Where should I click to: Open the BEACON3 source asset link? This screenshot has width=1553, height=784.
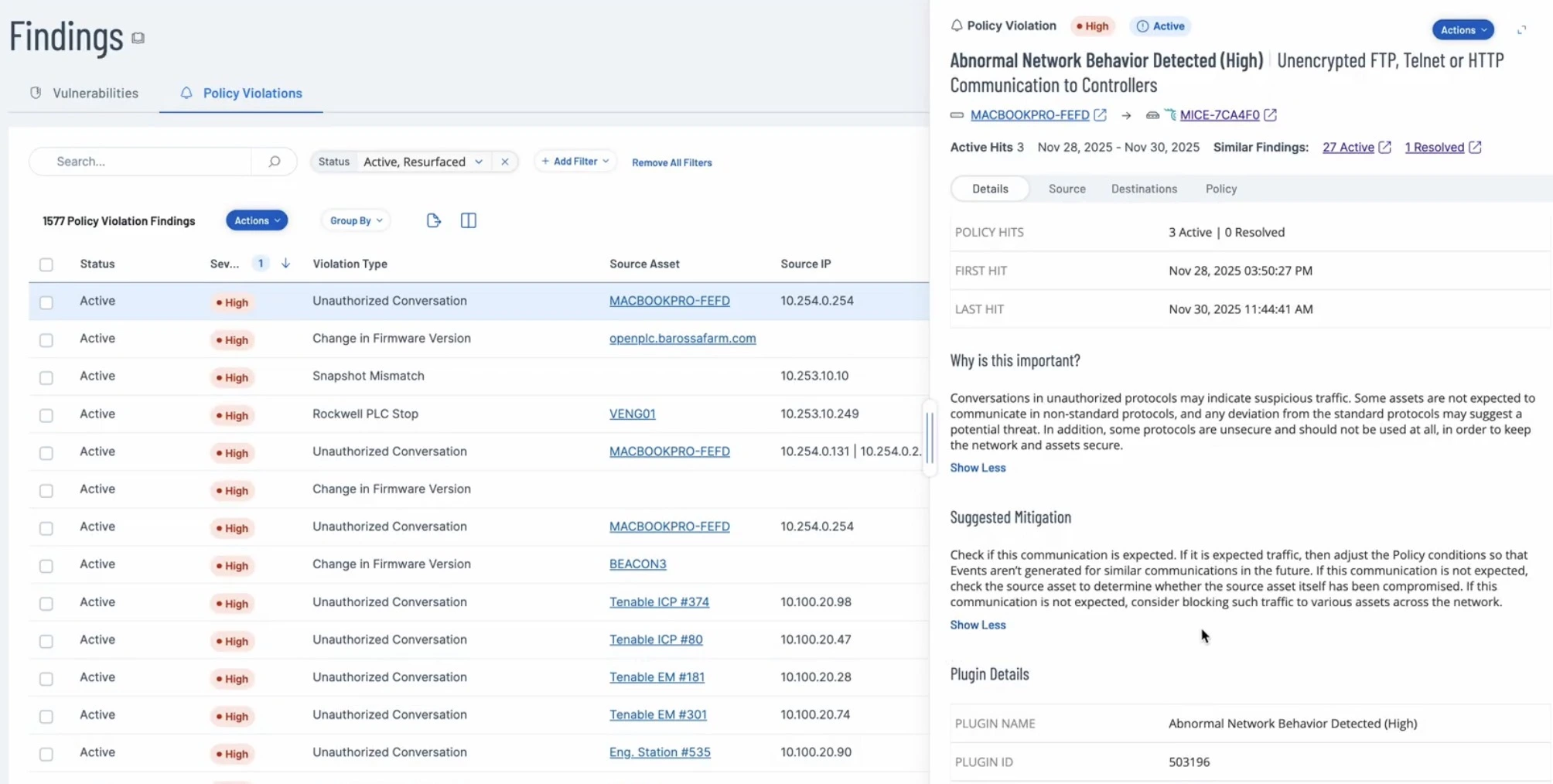coord(637,564)
